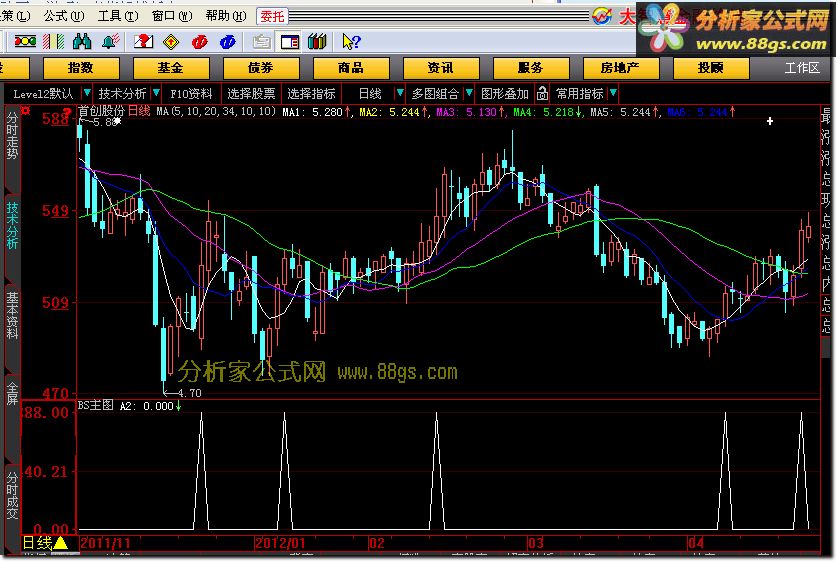Switch to the 基本资料 side tab
The image size is (838, 562).
tap(12, 316)
